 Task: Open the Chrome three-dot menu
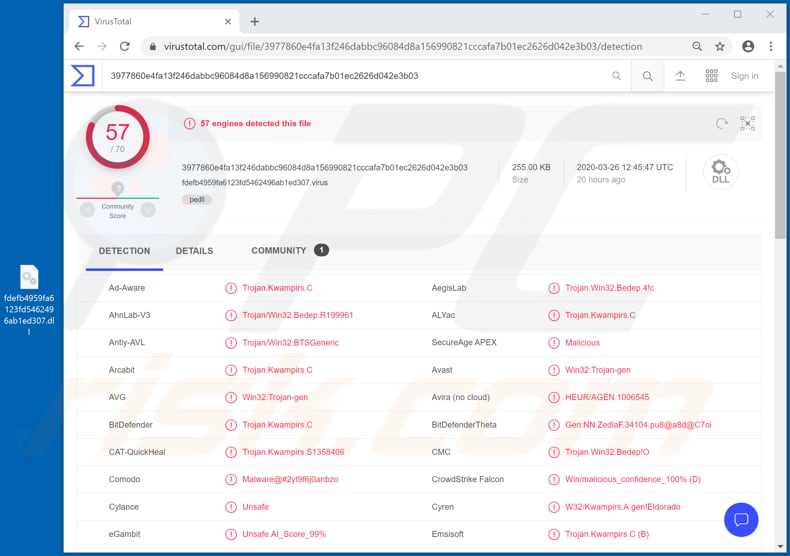(x=771, y=46)
